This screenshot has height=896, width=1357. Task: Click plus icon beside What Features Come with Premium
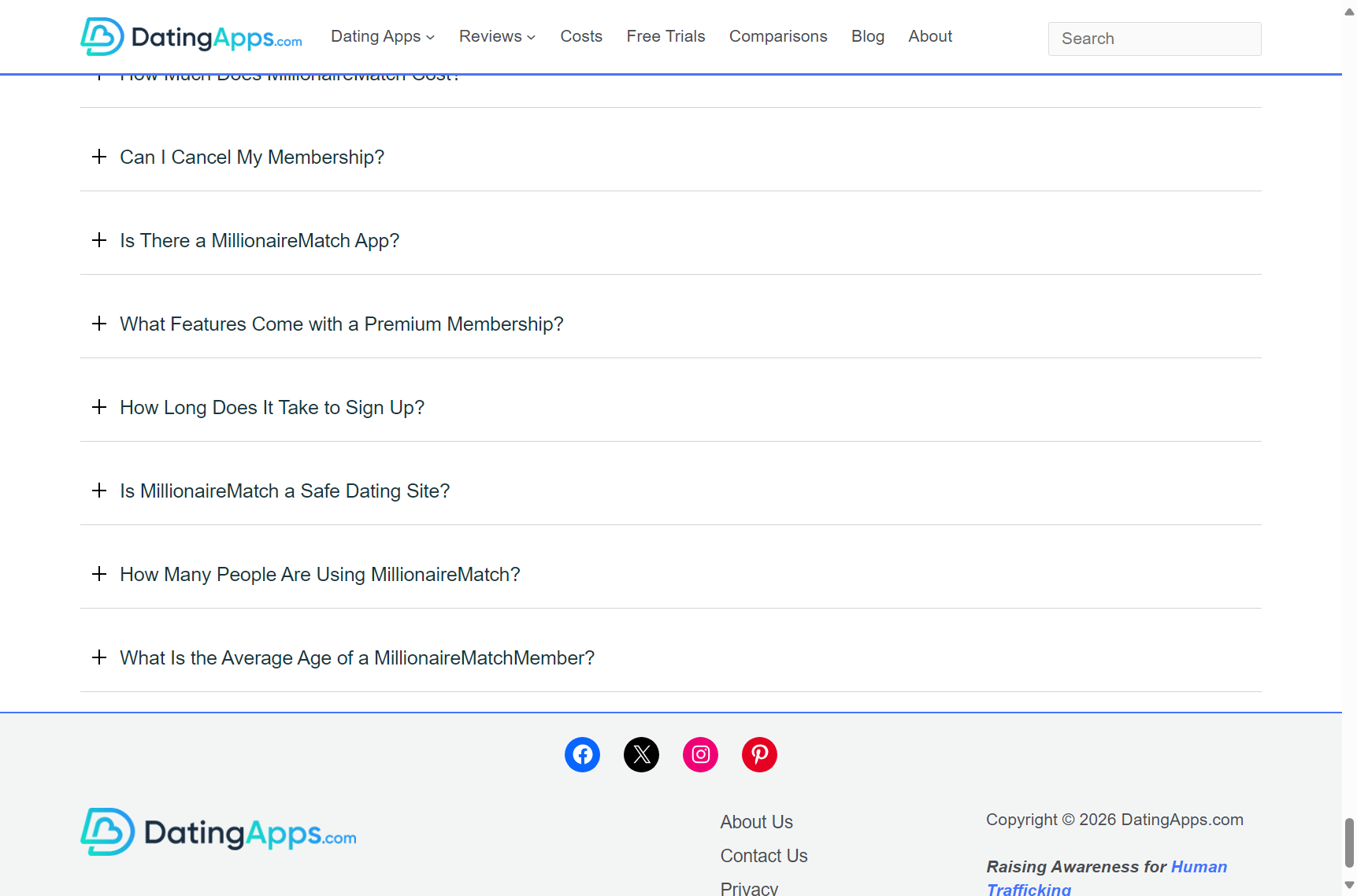pyautogui.click(x=99, y=324)
